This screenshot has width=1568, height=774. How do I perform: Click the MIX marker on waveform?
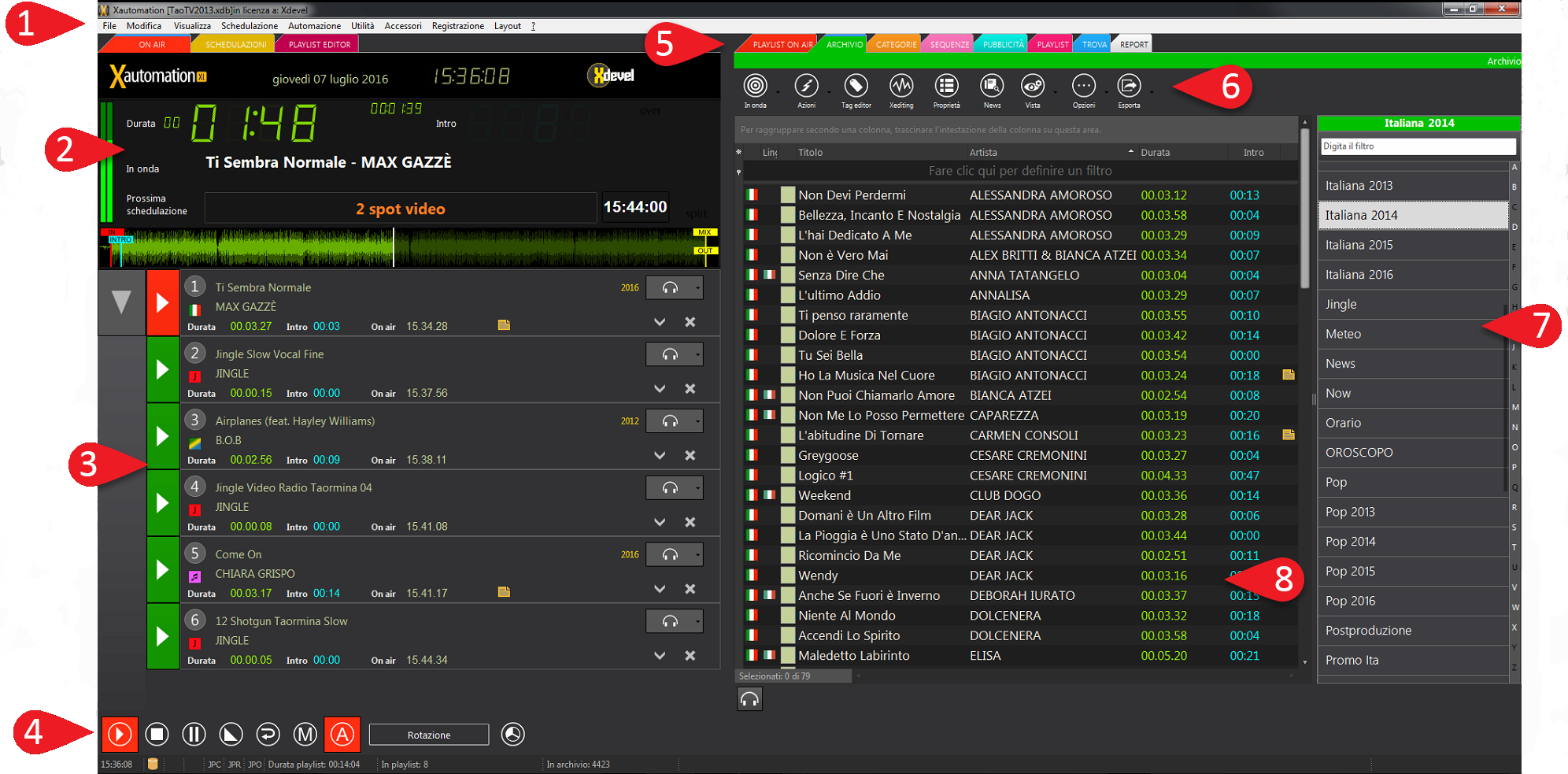(x=704, y=232)
